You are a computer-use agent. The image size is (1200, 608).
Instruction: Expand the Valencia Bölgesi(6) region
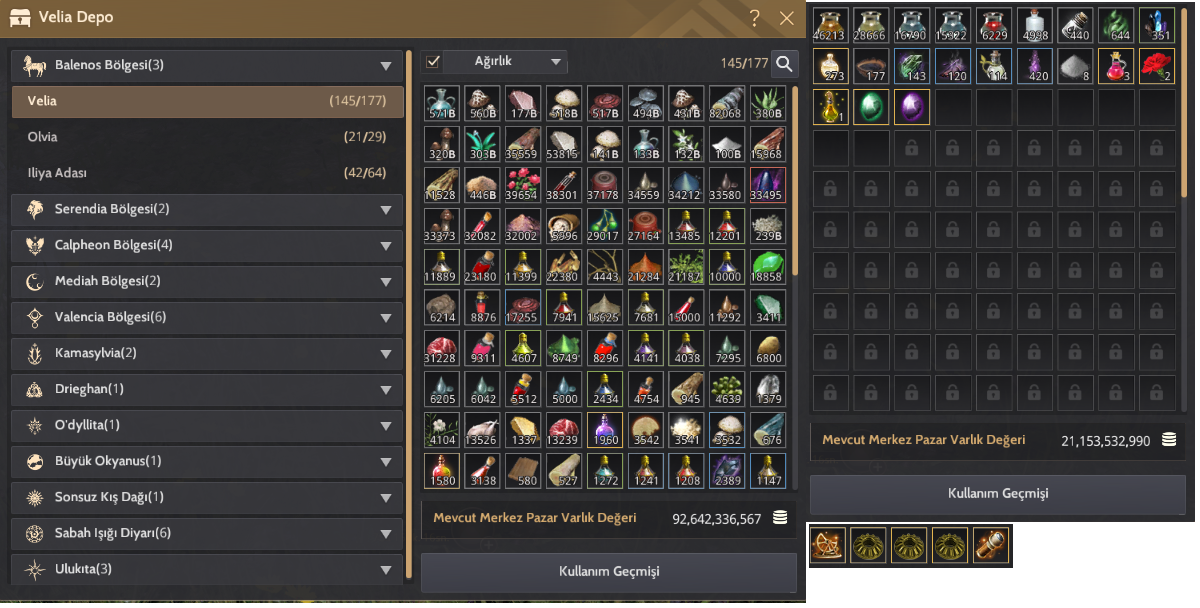click(207, 318)
